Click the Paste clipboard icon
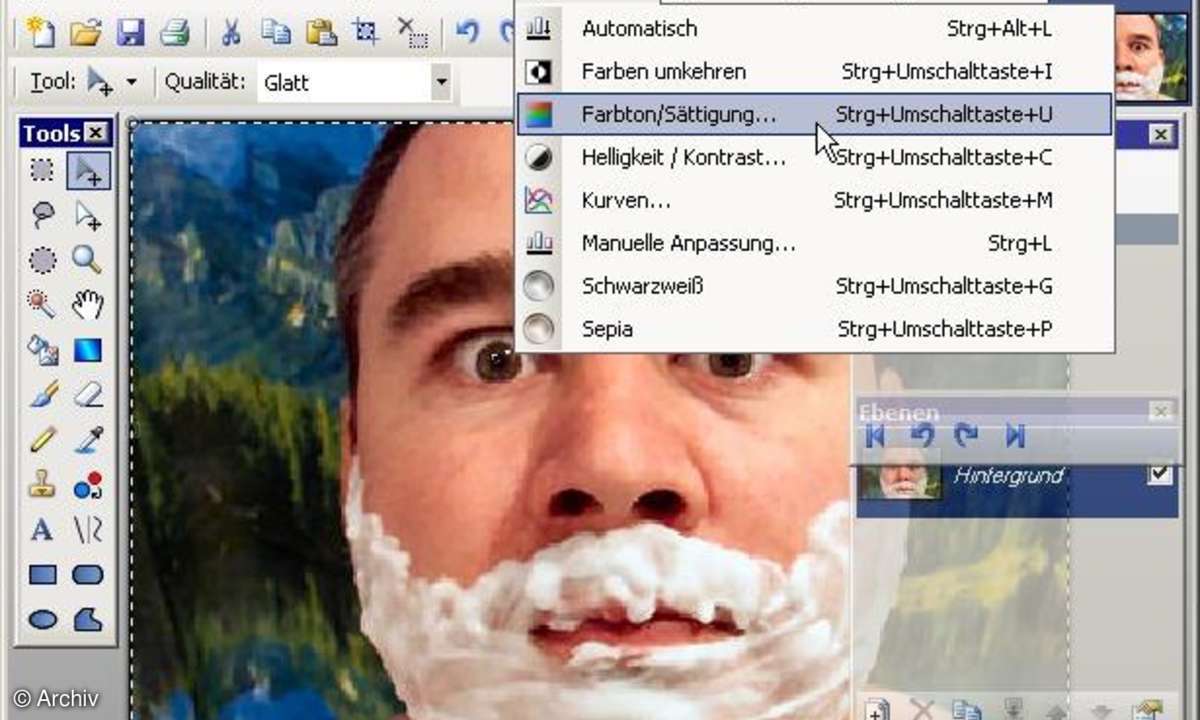Viewport: 1200px width, 720px height. tap(321, 33)
